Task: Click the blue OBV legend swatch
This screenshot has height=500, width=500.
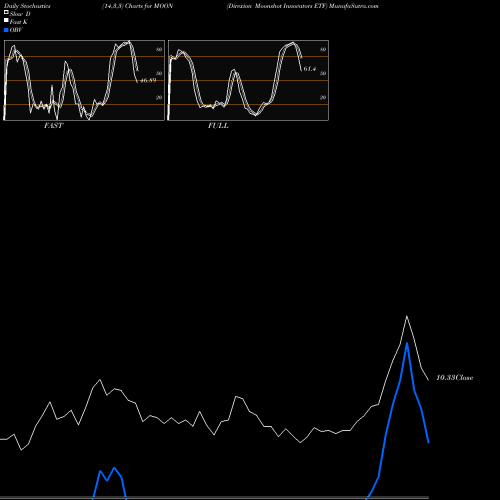Action: click(x=6, y=30)
